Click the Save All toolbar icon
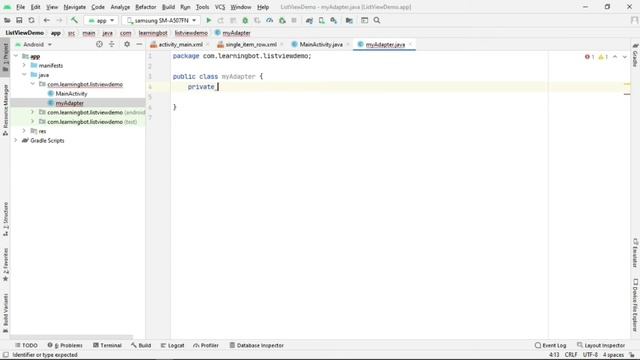The width and height of the screenshot is (640, 360). click(19, 20)
